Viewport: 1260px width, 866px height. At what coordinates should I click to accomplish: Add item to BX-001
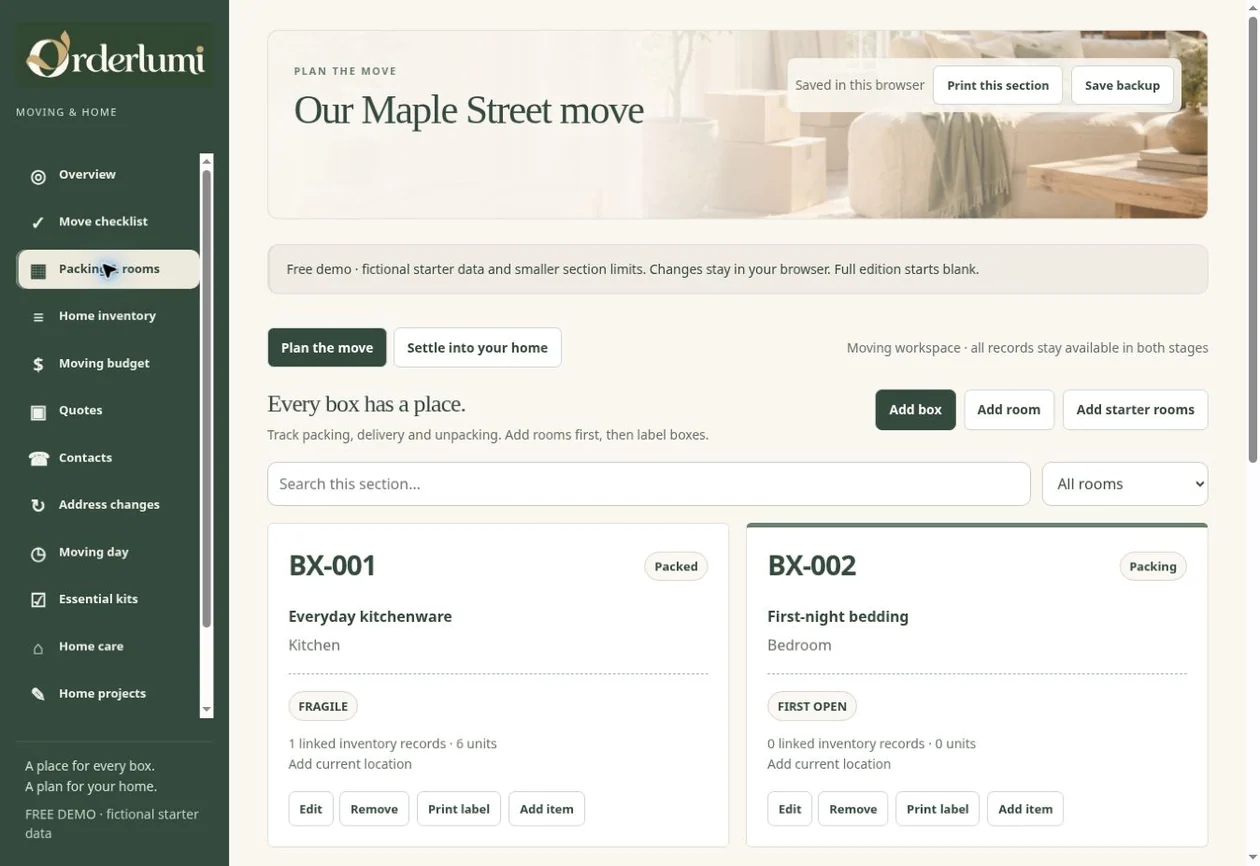[546, 809]
